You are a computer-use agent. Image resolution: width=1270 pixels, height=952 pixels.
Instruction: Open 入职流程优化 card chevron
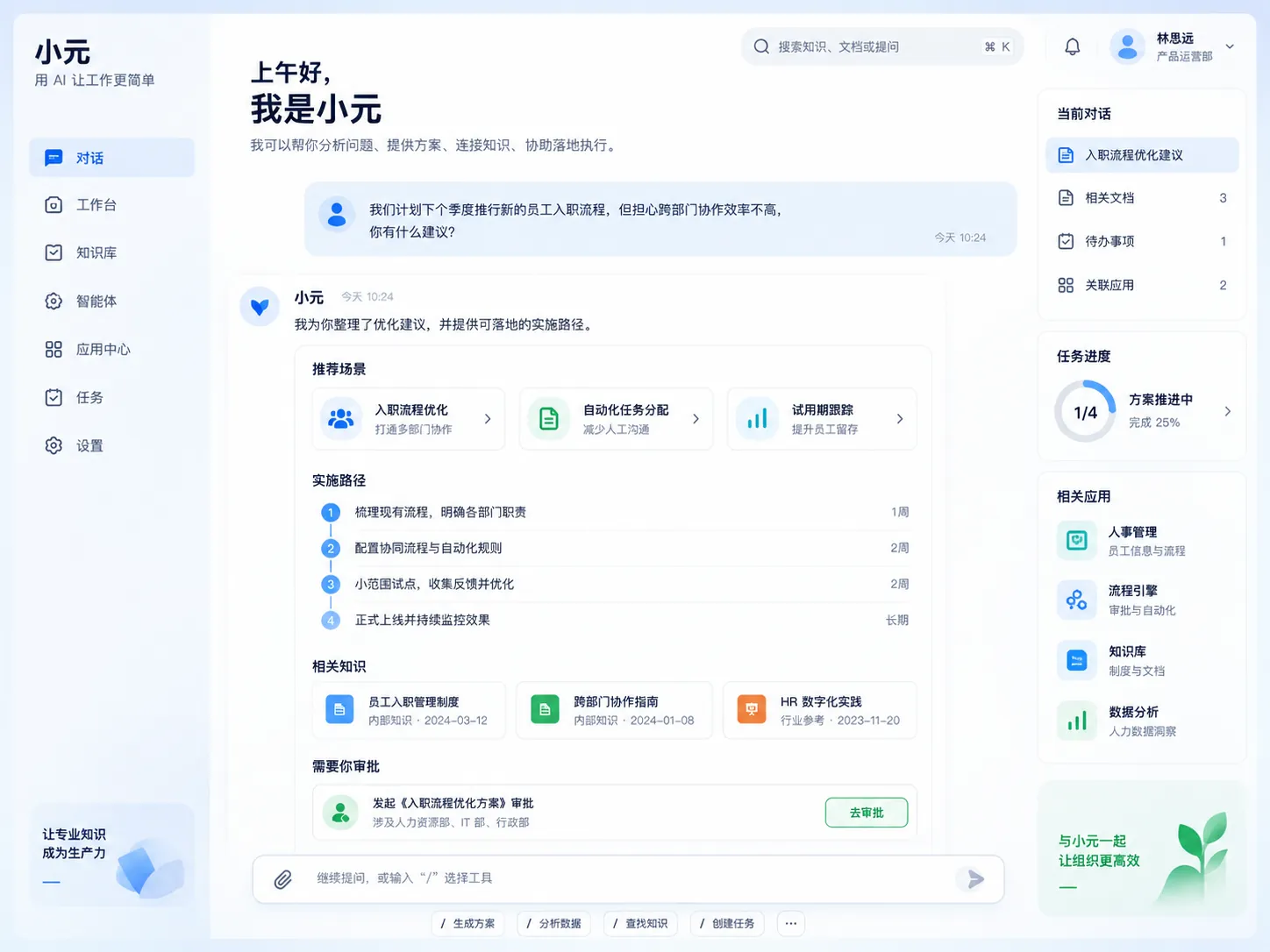tap(488, 419)
